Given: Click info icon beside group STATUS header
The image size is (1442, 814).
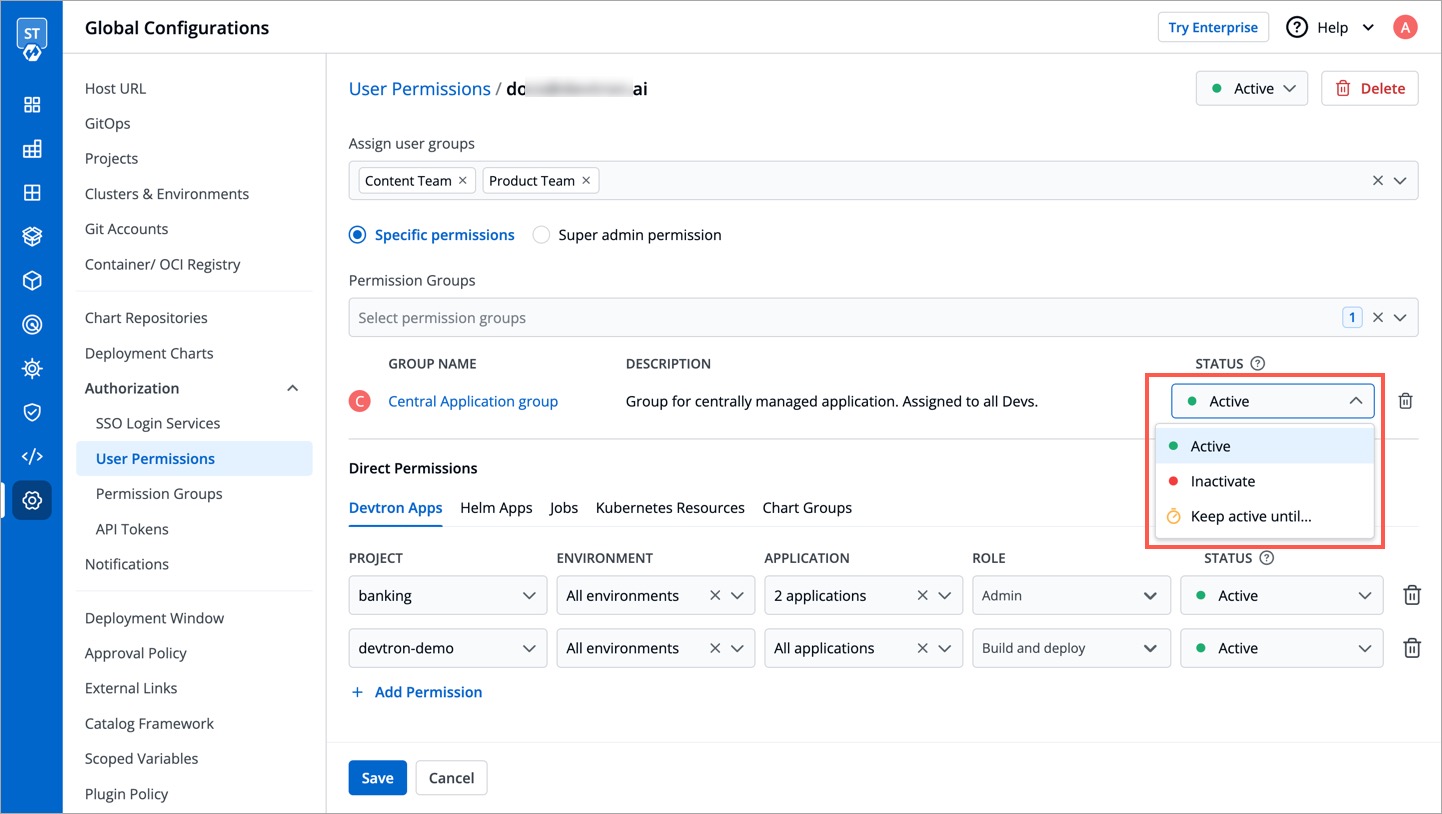Looking at the screenshot, I should 1258,364.
